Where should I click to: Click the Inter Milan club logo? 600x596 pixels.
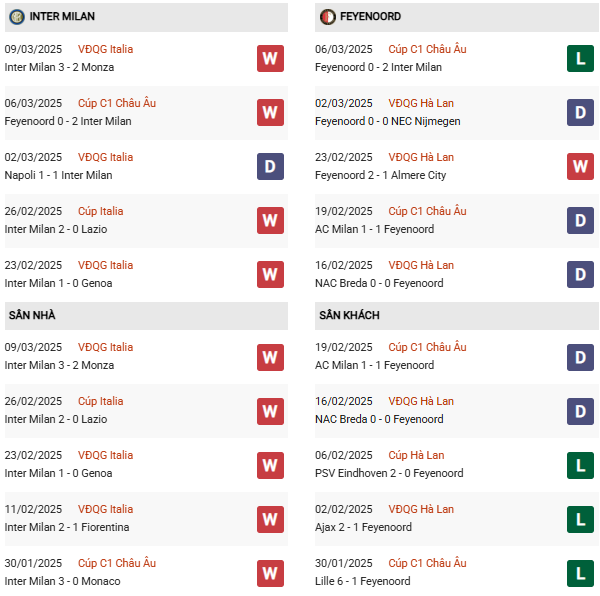pos(17,17)
